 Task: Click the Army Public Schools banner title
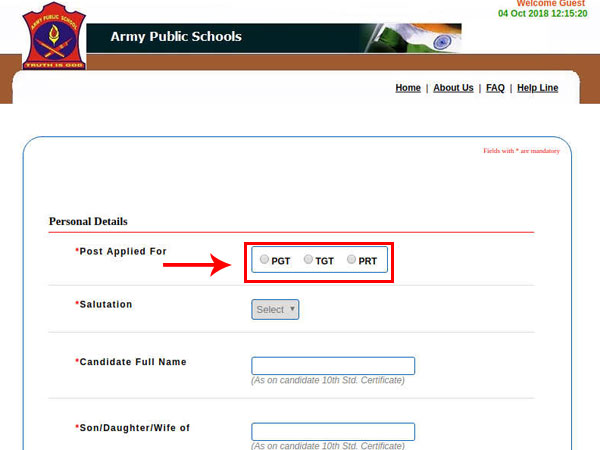176,37
